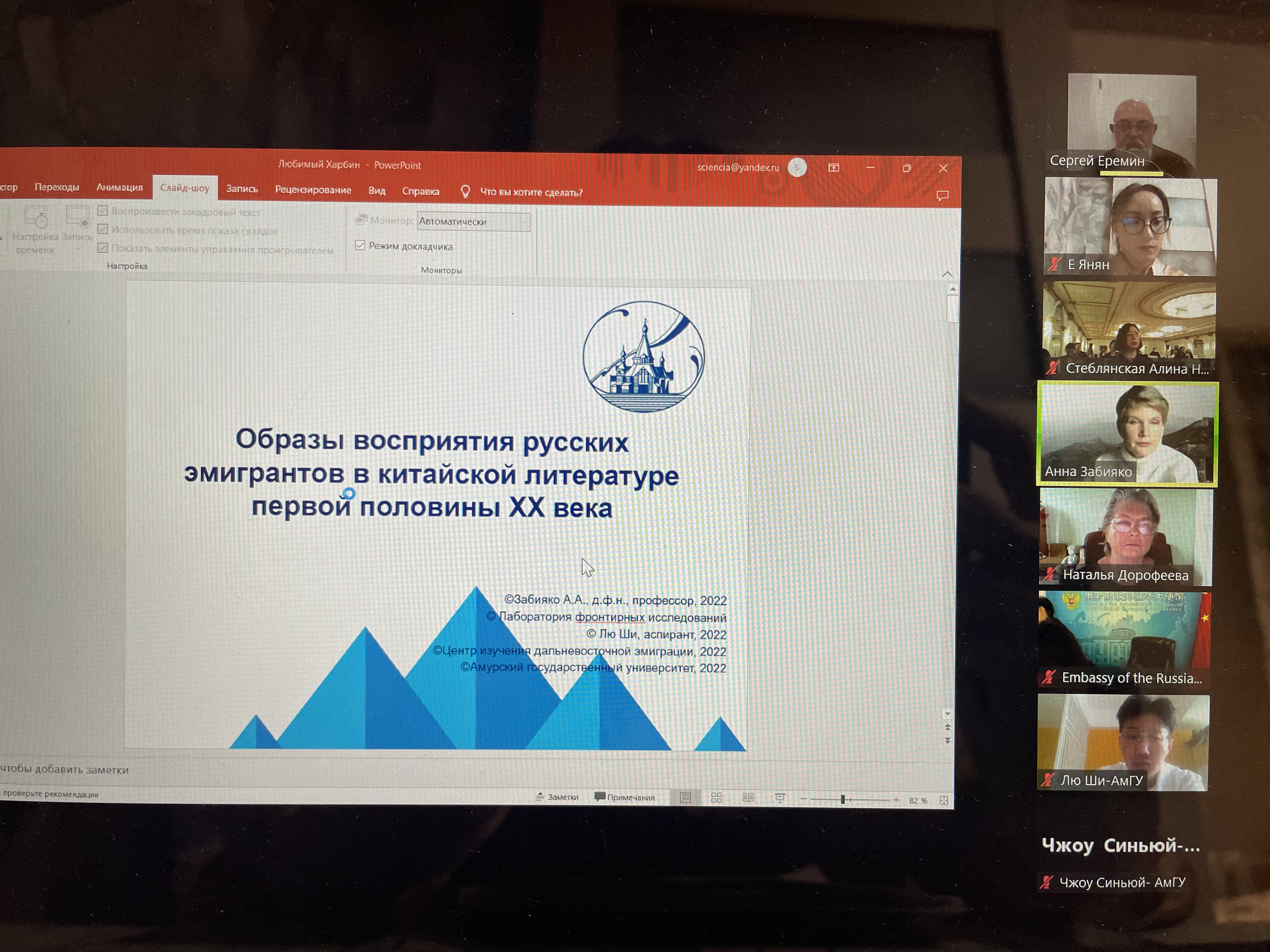Click the Что вы хотите сделать search field
1270x952 pixels.
pos(531,192)
